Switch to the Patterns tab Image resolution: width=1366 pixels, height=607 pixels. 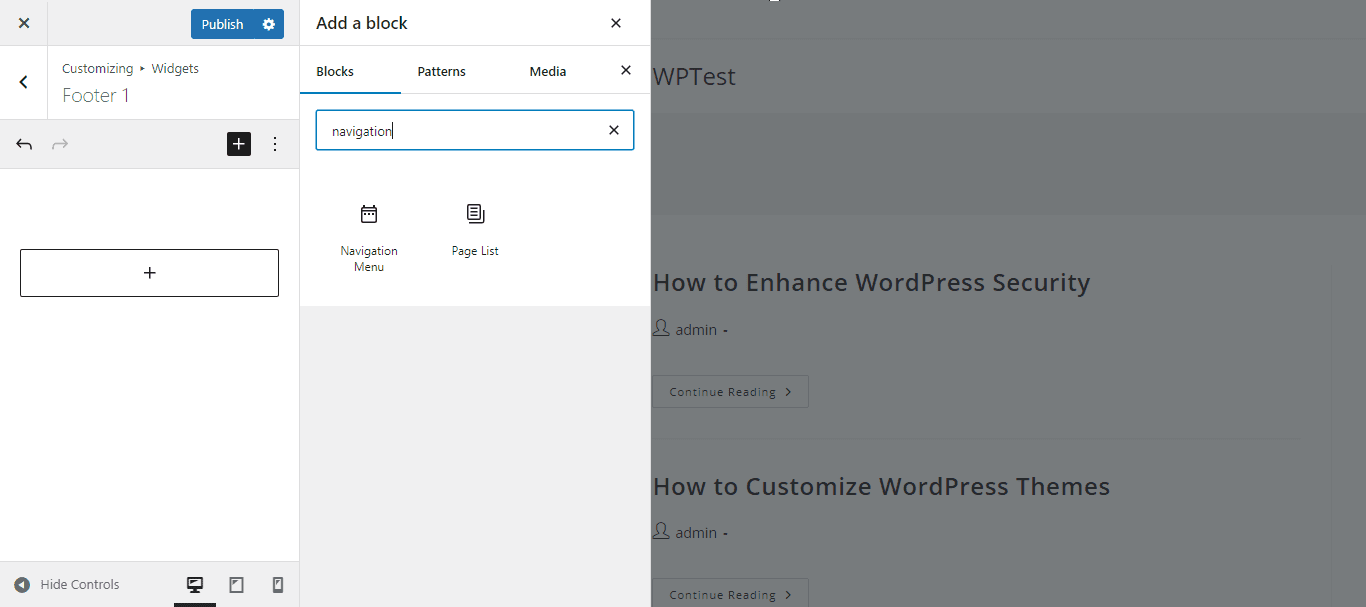[x=442, y=71]
